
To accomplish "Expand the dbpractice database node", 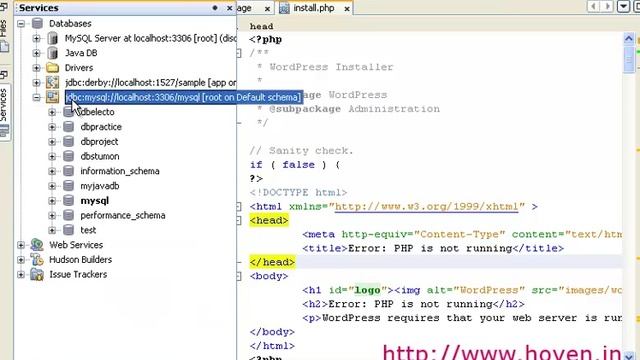I will pos(52,127).
